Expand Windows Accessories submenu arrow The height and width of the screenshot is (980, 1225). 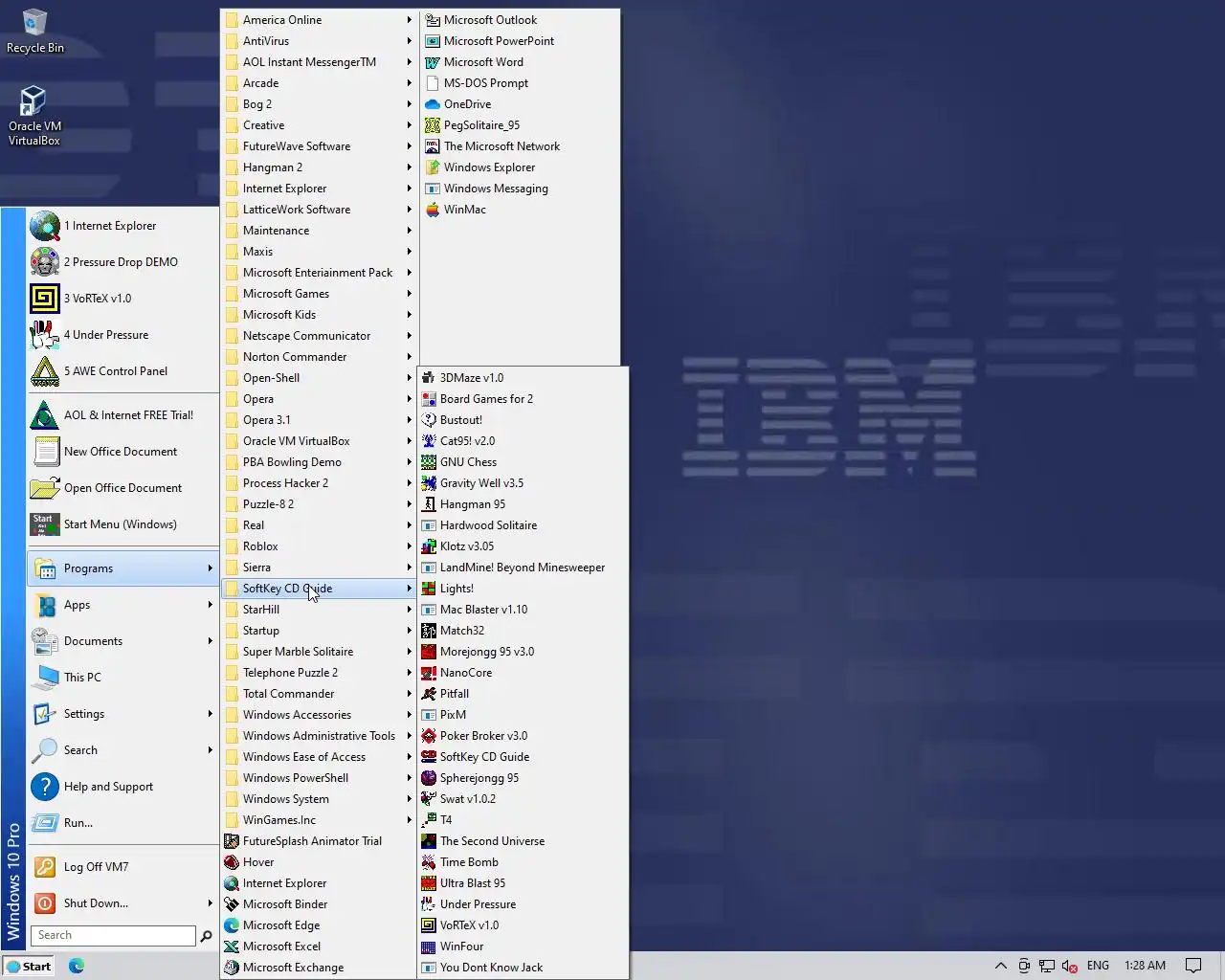[409, 715]
